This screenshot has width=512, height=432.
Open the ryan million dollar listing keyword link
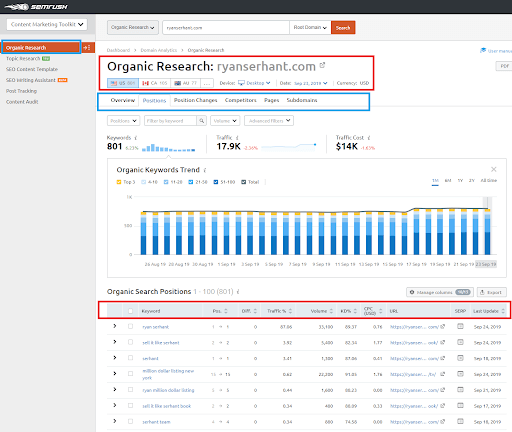[x=168, y=390]
